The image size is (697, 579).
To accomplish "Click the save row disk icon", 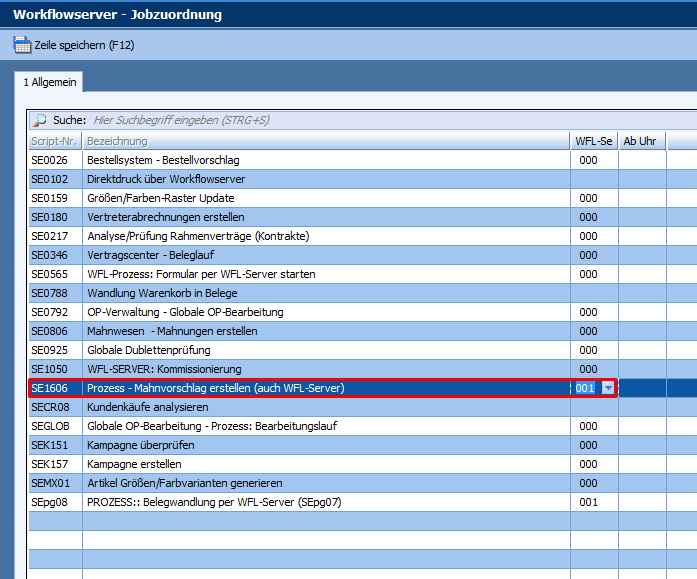I will (x=21, y=45).
